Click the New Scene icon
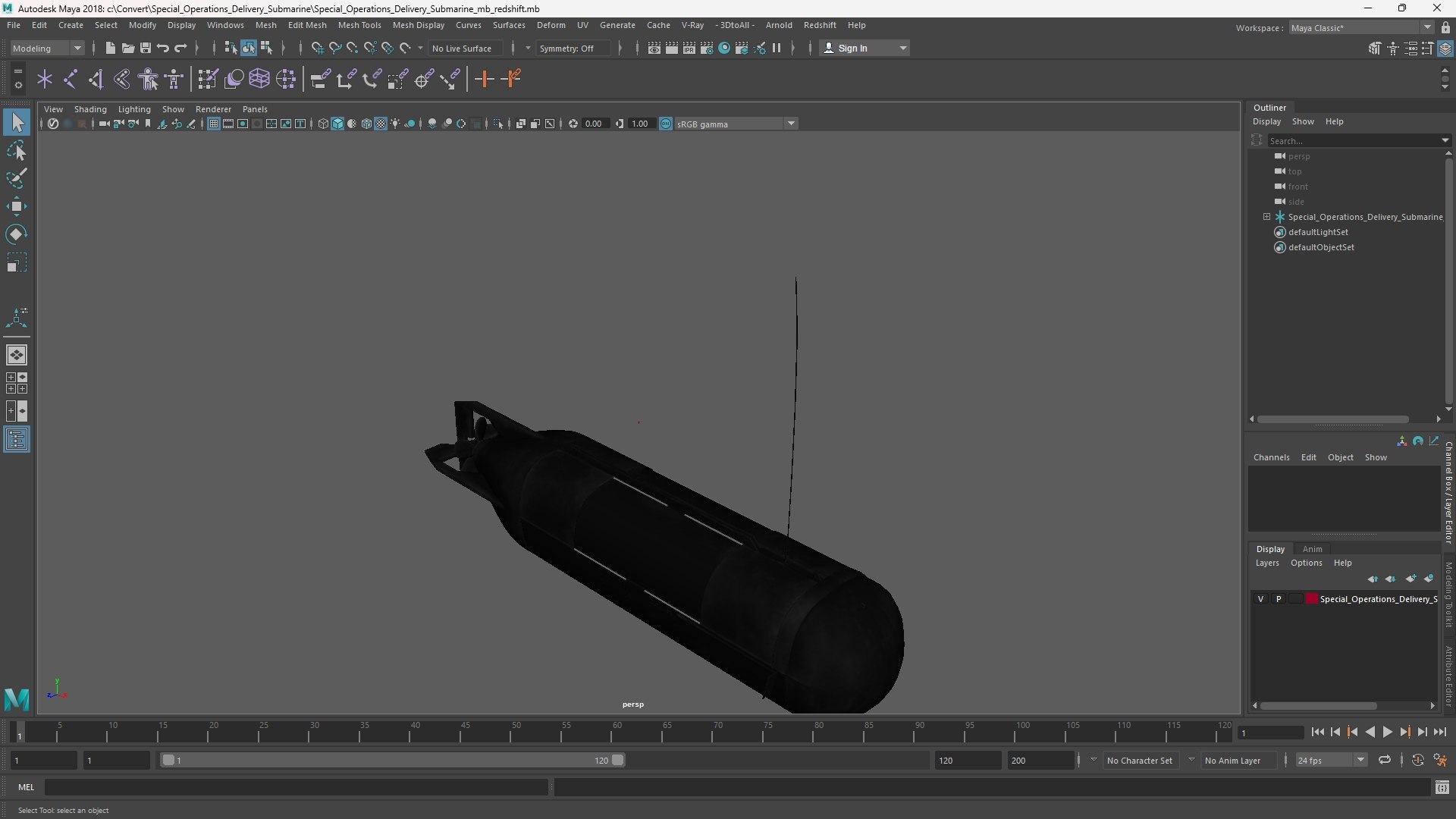 pyautogui.click(x=111, y=48)
